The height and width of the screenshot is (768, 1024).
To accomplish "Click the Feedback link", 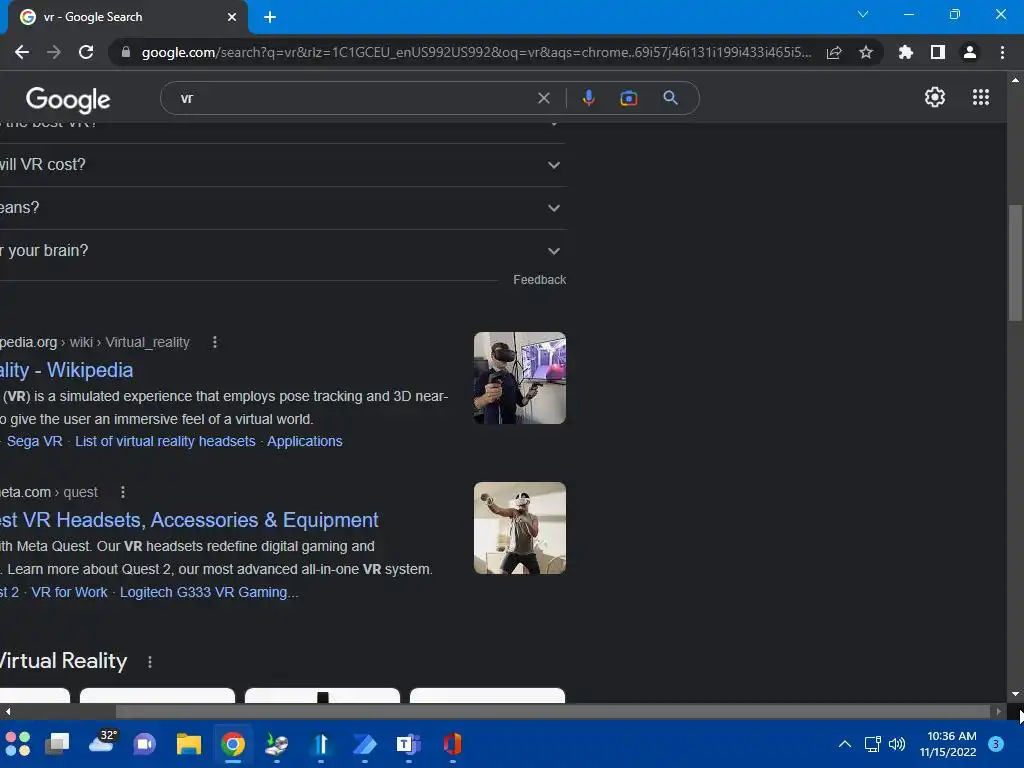I will [x=539, y=280].
